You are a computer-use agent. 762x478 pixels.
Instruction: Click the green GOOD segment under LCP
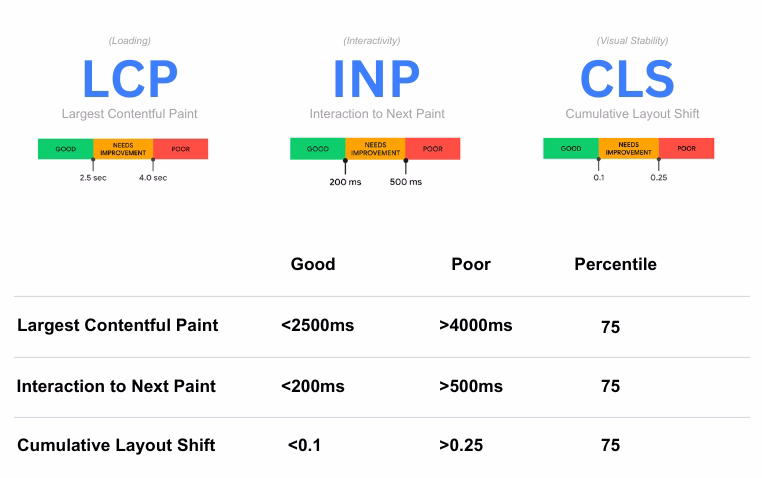(65, 149)
